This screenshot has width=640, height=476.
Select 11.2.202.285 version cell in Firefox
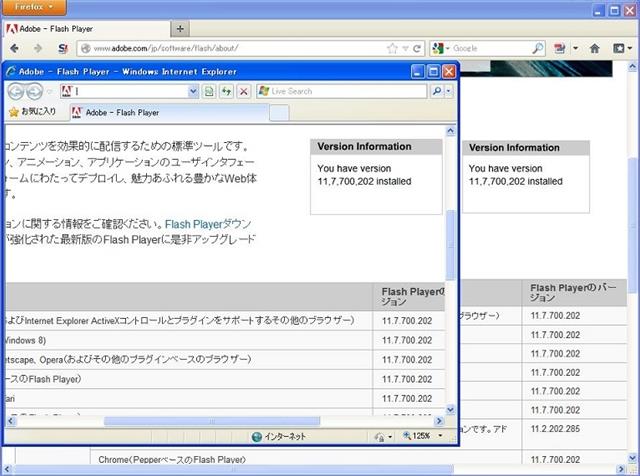coord(555,429)
